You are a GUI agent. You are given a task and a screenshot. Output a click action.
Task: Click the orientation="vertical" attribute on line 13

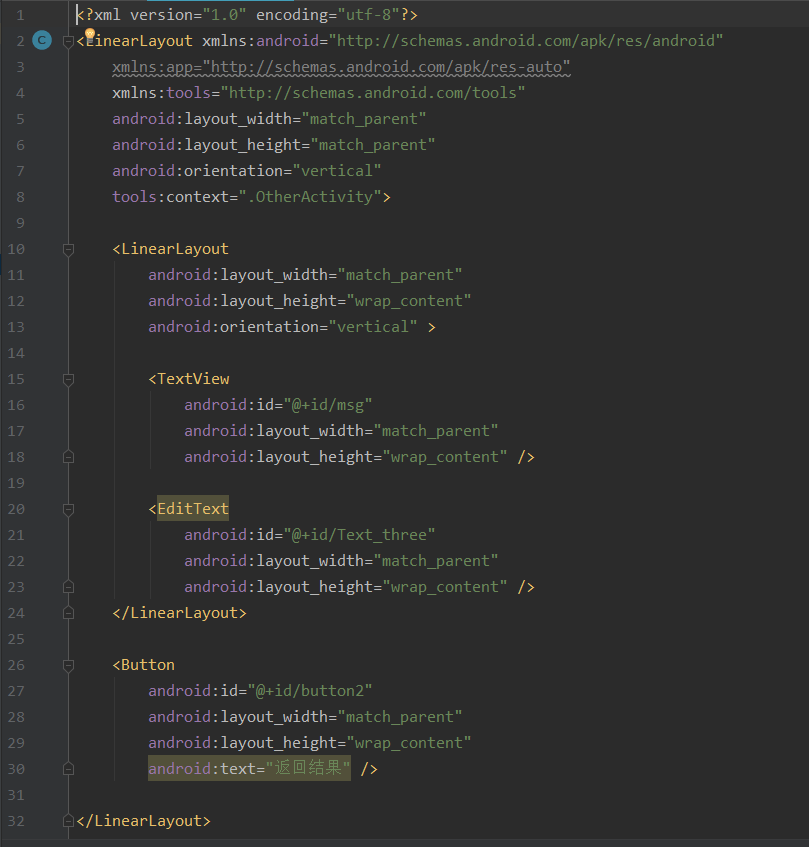[283, 327]
